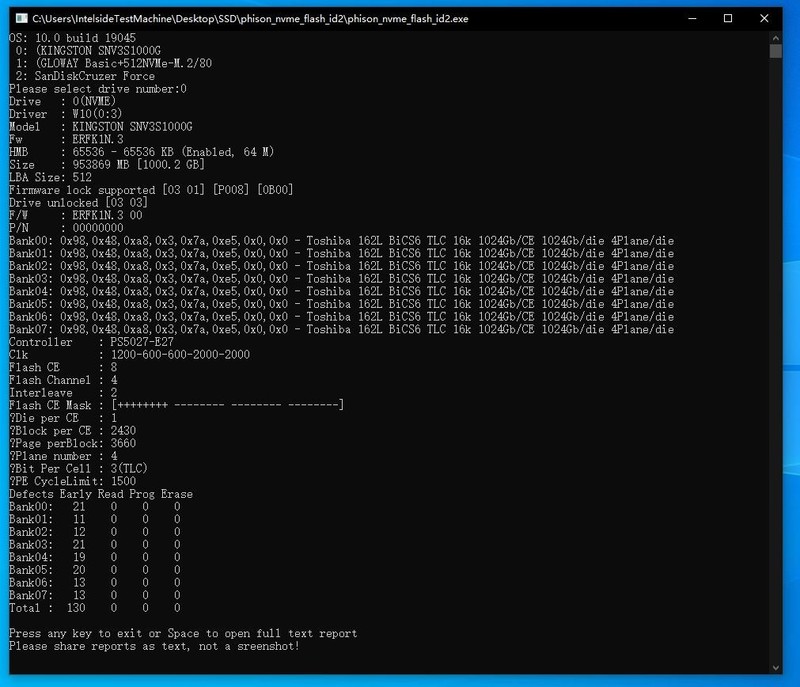The image size is (800, 687).
Task: Click the Bank07 flash ID line
Action: (341, 329)
